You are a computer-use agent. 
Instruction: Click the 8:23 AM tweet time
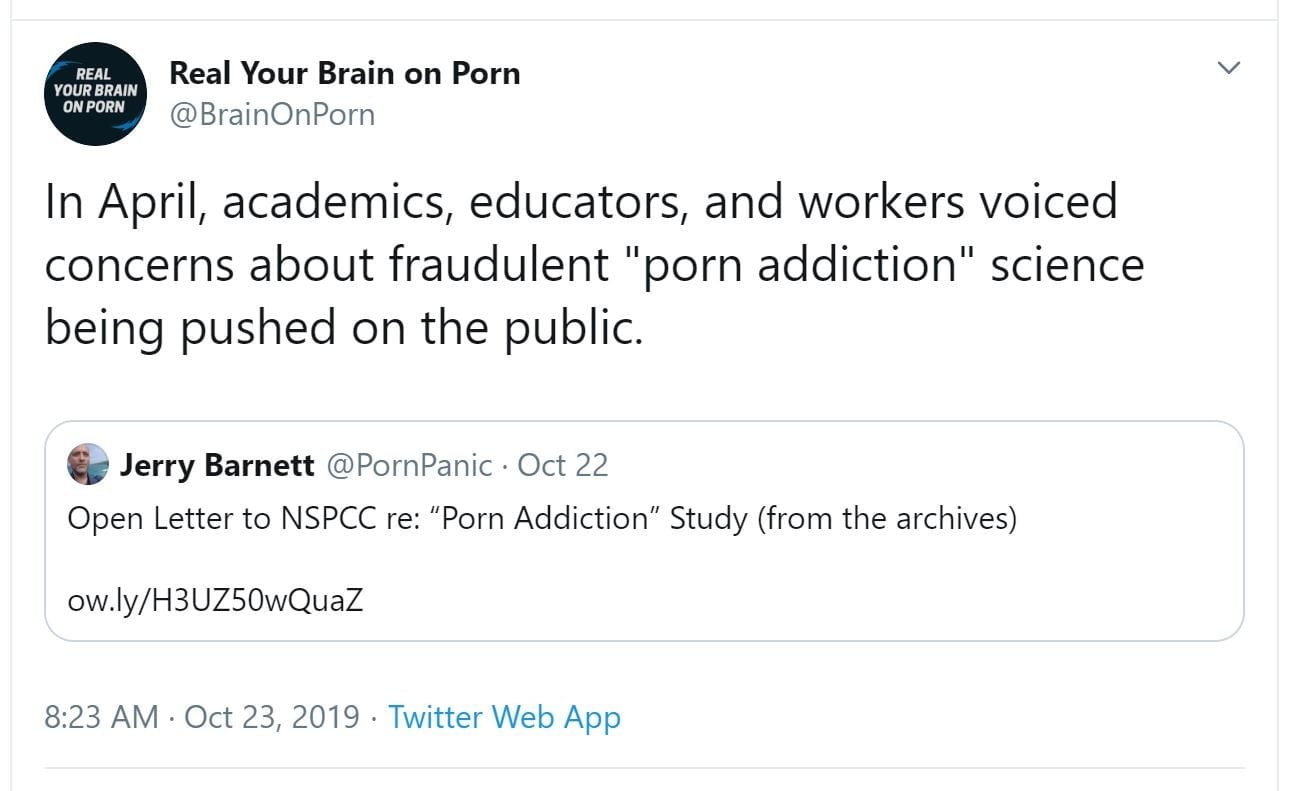[x=101, y=717]
